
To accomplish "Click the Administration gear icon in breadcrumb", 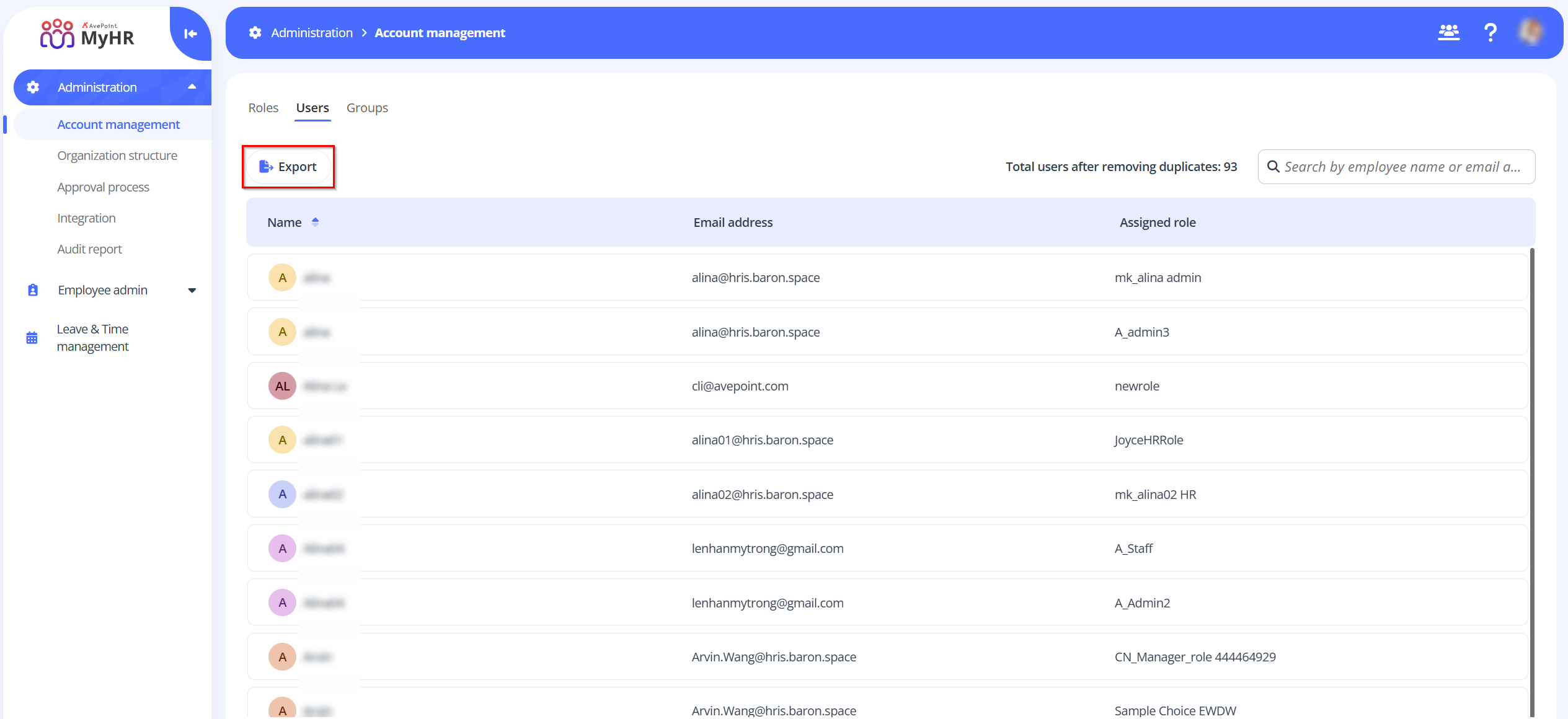I will pos(255,33).
